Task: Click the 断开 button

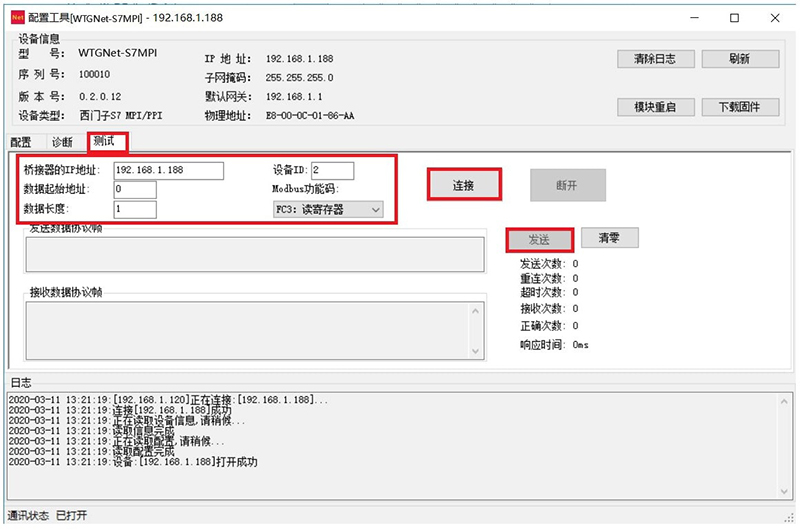Action: tap(568, 185)
